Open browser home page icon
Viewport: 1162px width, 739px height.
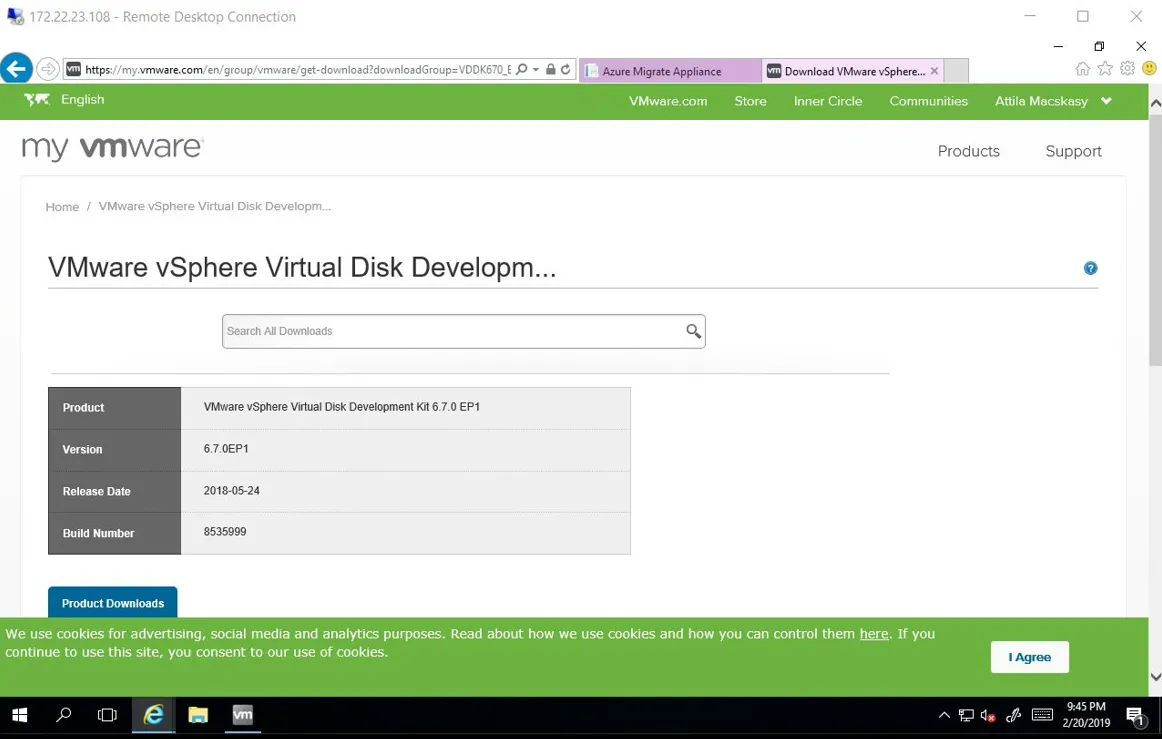(1083, 69)
